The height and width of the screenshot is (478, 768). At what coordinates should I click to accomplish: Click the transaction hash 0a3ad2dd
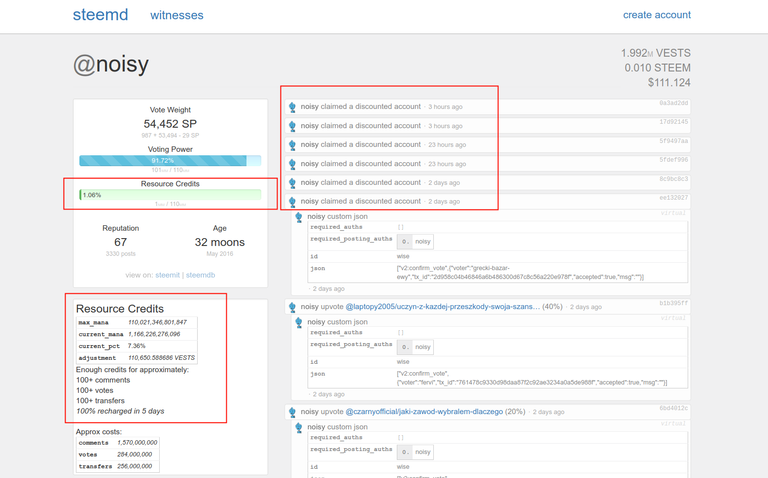coord(673,103)
